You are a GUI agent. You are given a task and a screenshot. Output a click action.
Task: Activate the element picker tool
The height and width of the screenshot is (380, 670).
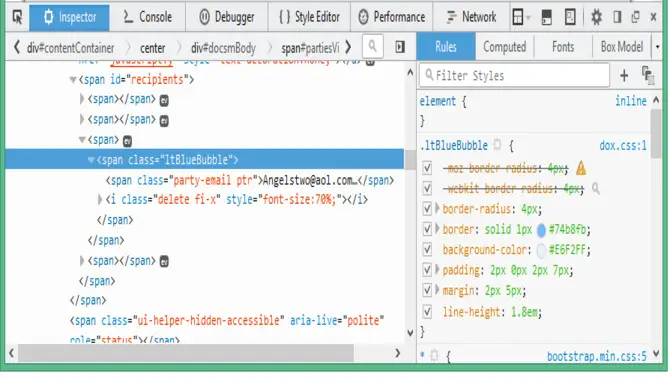18,17
